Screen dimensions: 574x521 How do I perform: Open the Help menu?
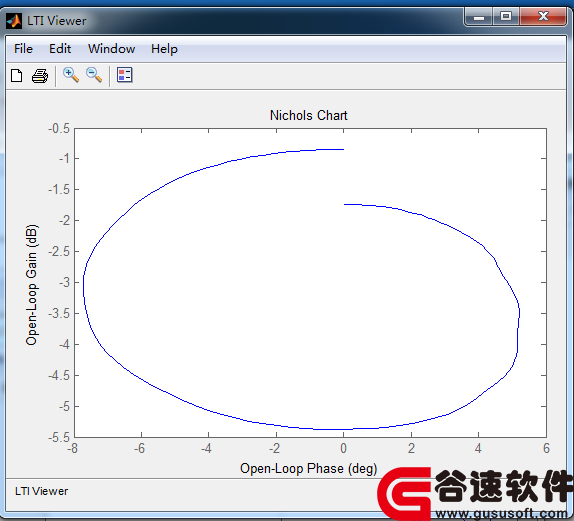[x=164, y=49]
